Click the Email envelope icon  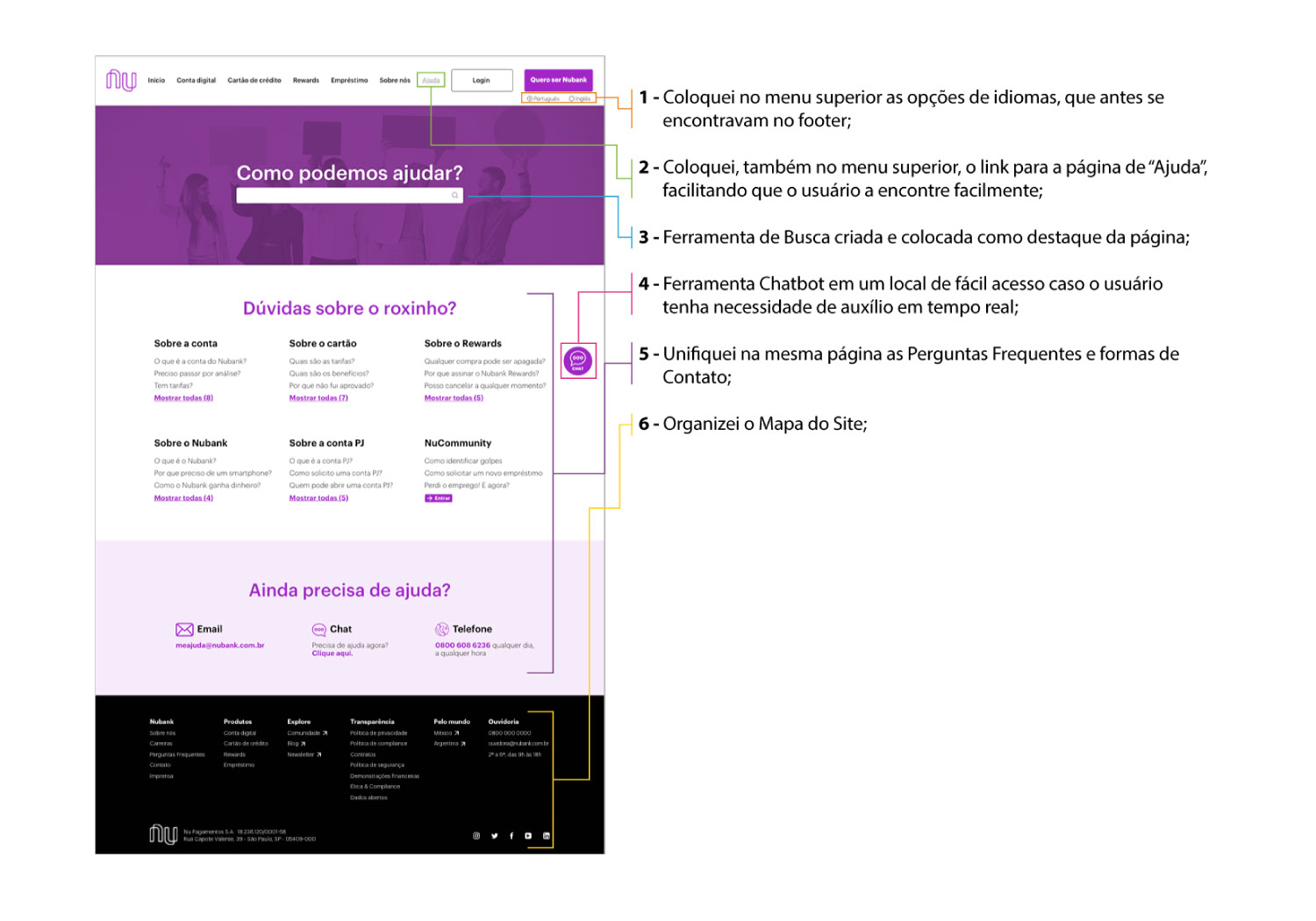tap(184, 630)
